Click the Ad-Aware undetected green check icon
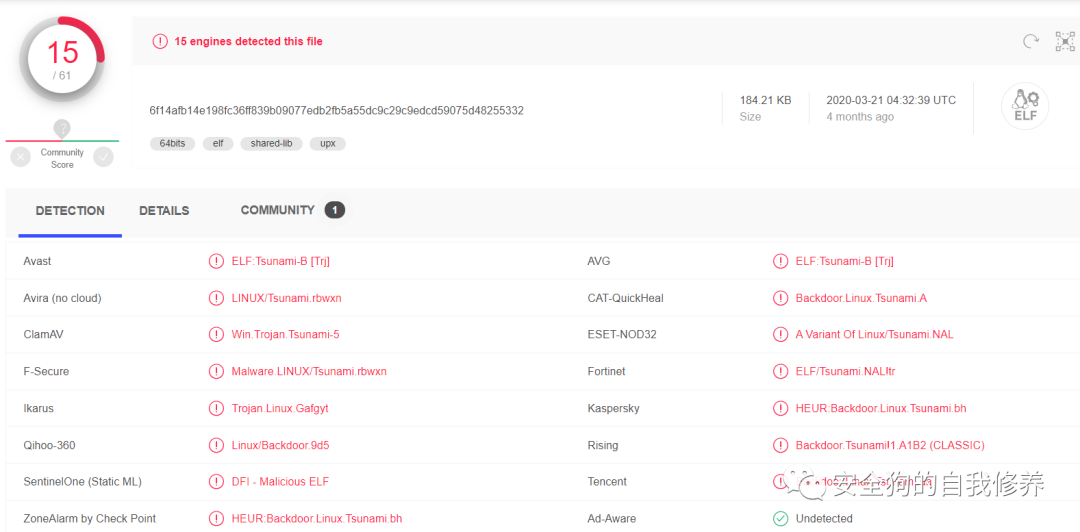Image resolution: width=1080 pixels, height=532 pixels. [780, 518]
